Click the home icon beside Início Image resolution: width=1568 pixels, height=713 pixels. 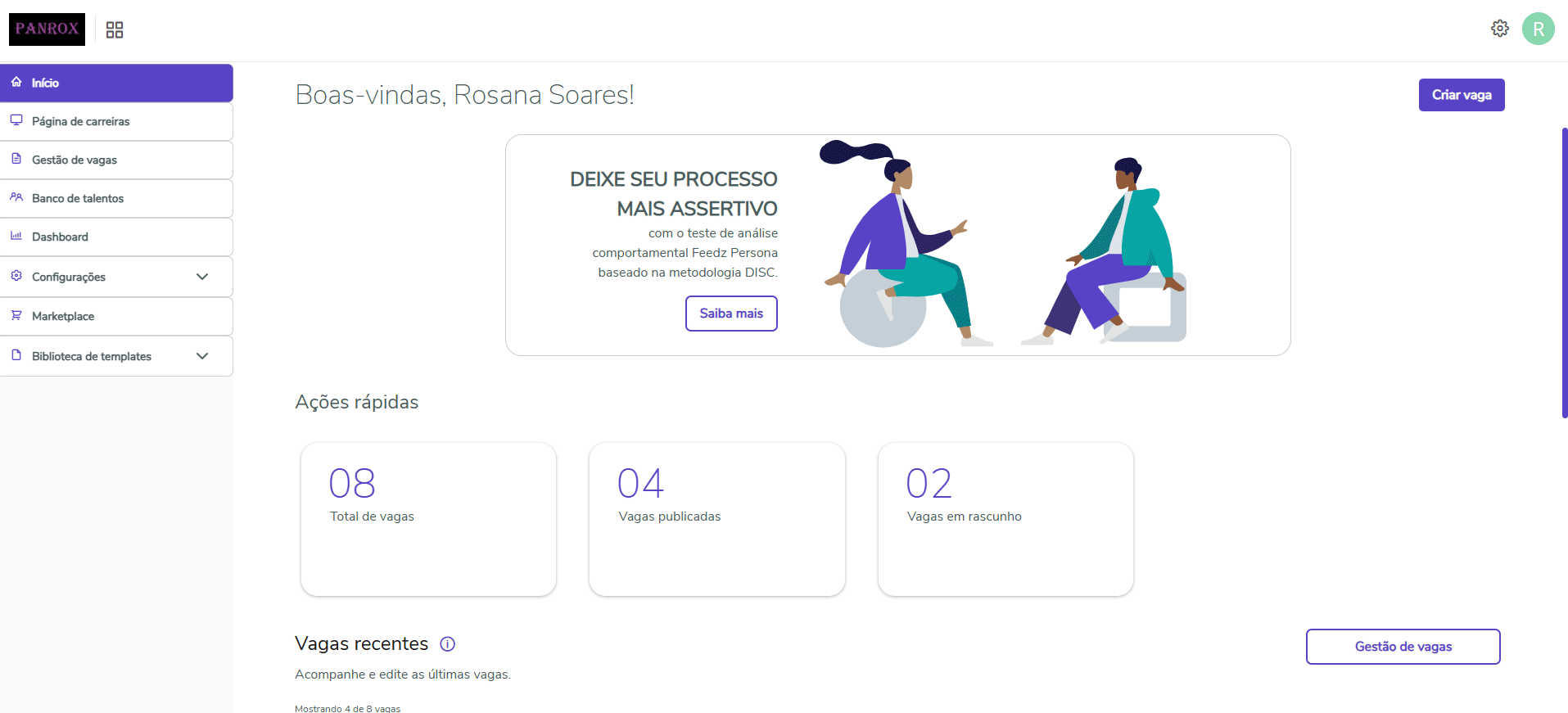[x=16, y=82]
